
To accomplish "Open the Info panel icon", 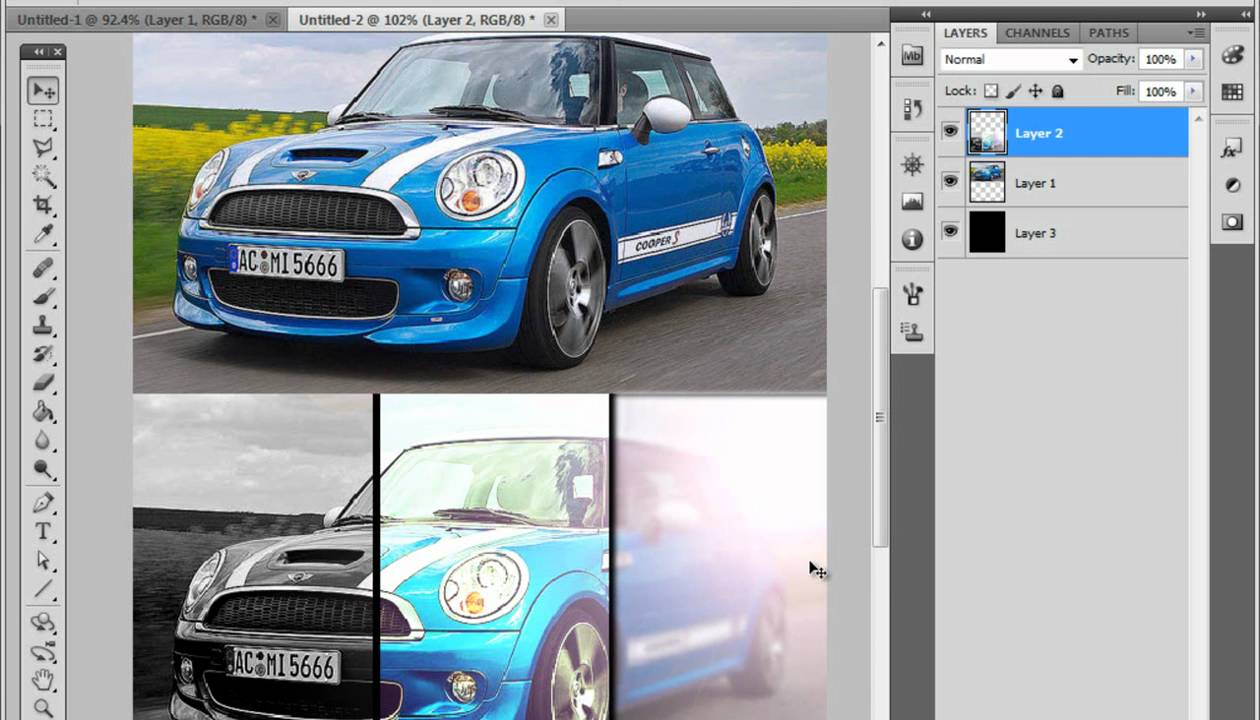I will click(912, 239).
